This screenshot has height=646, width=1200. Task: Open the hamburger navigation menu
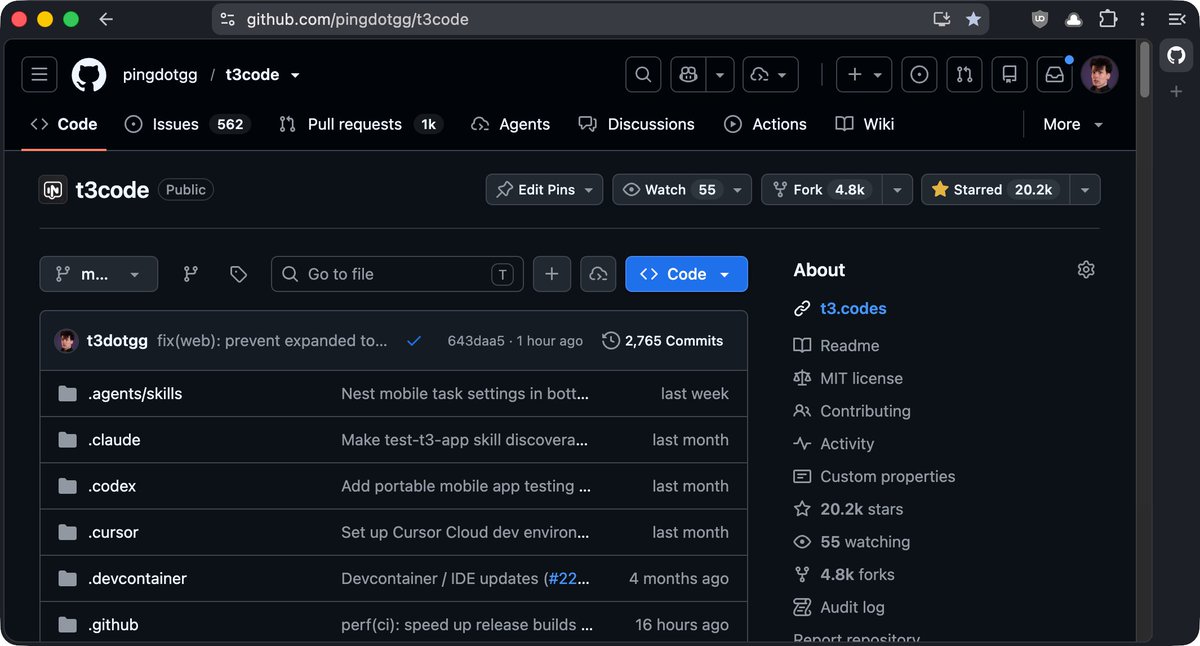(39, 74)
